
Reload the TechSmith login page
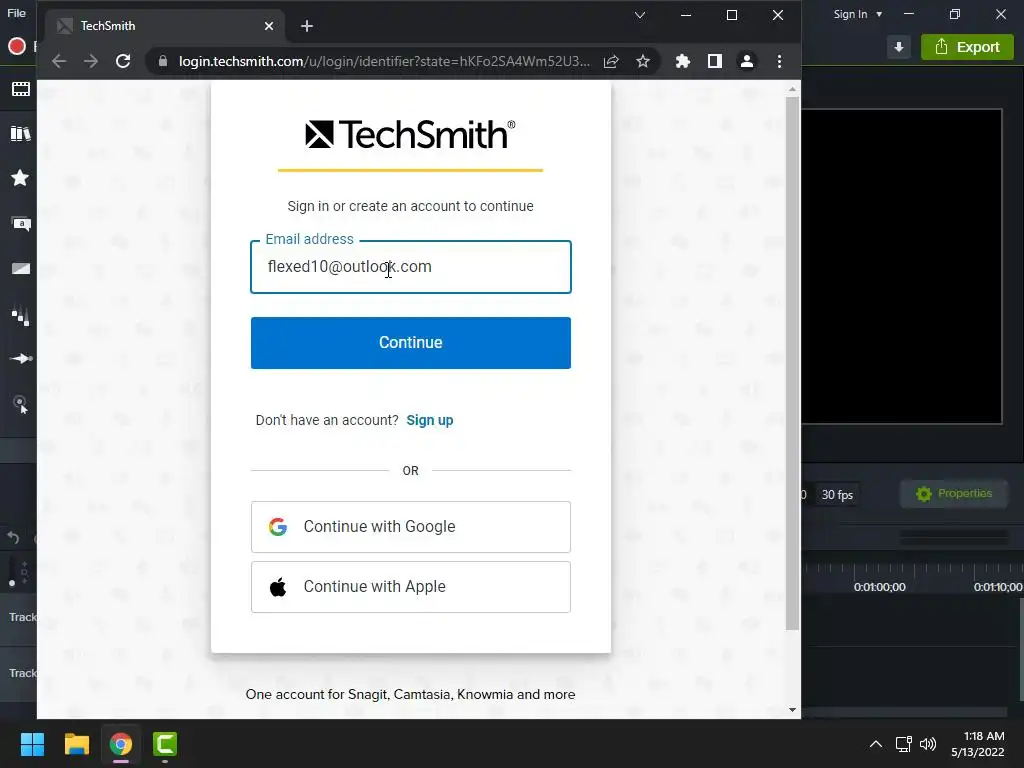coord(123,61)
